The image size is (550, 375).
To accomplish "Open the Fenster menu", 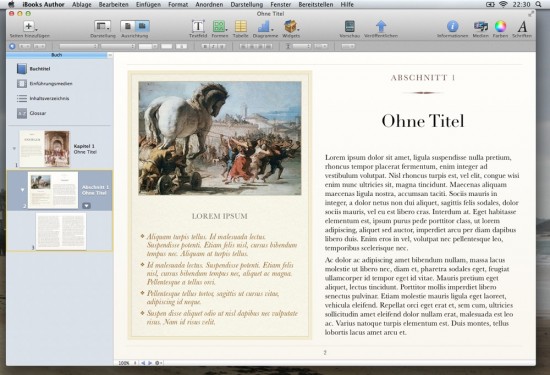I will click(281, 5).
